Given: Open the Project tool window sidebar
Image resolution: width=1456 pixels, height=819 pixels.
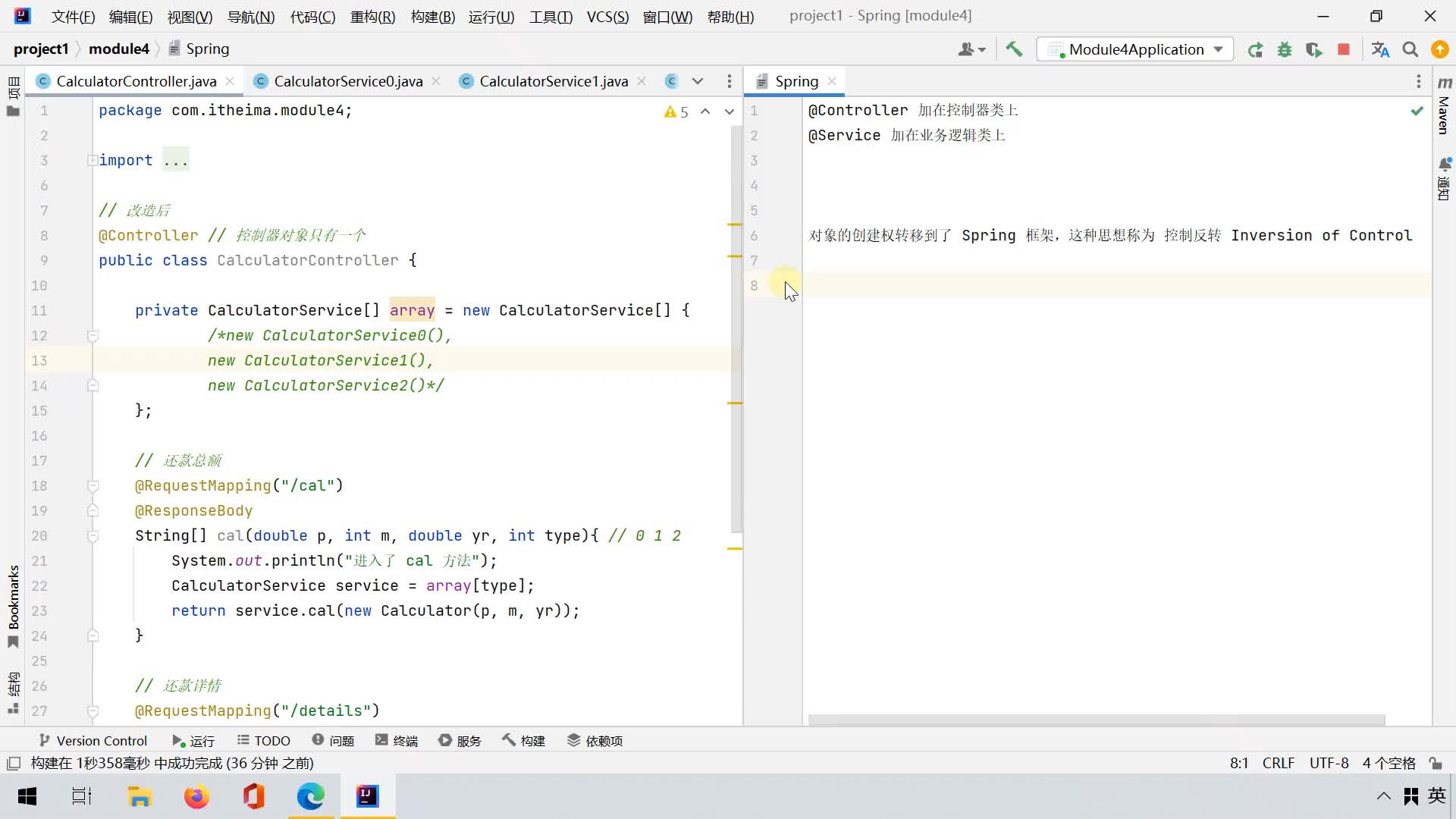Looking at the screenshot, I should (x=13, y=96).
